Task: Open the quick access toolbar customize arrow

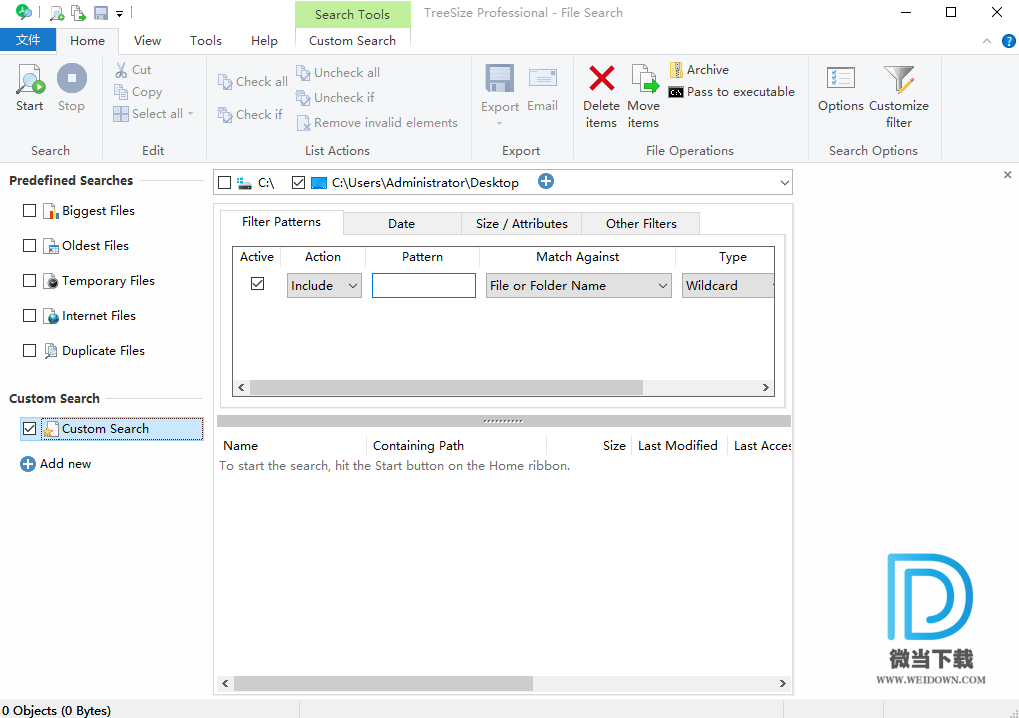Action: (120, 14)
